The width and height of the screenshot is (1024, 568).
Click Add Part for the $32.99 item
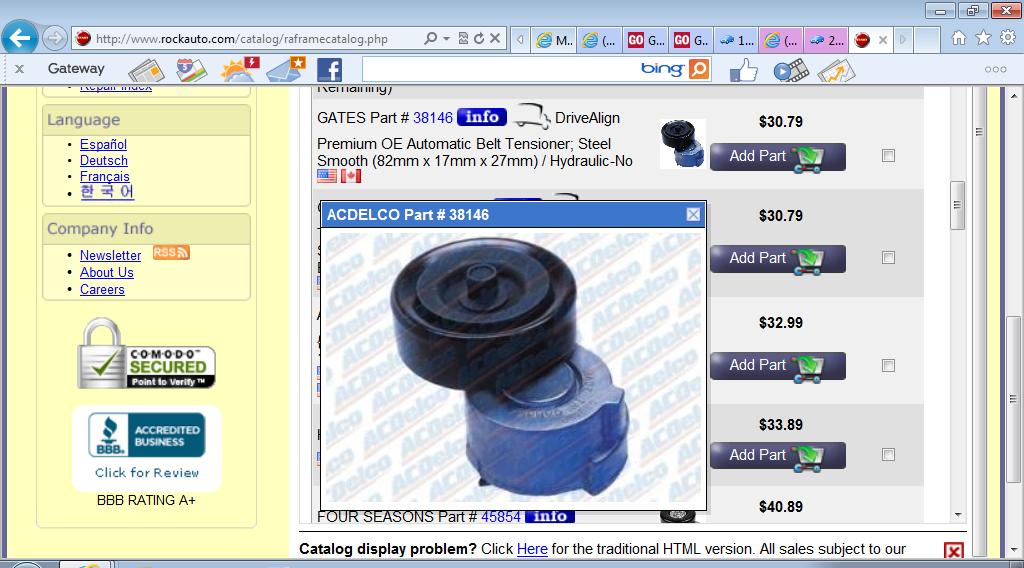click(x=778, y=366)
